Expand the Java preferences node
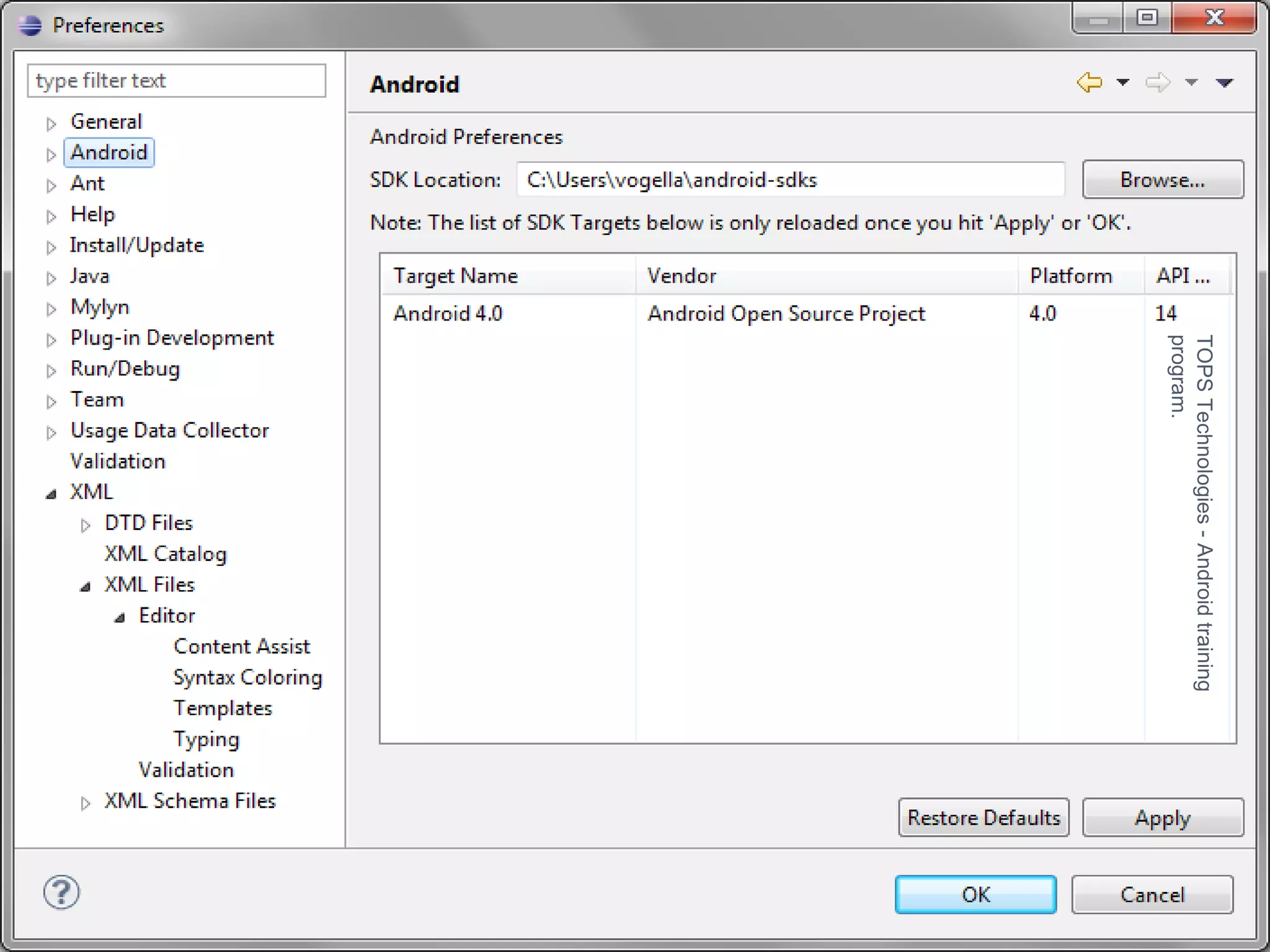This screenshot has height=952, width=1270. click(51, 278)
